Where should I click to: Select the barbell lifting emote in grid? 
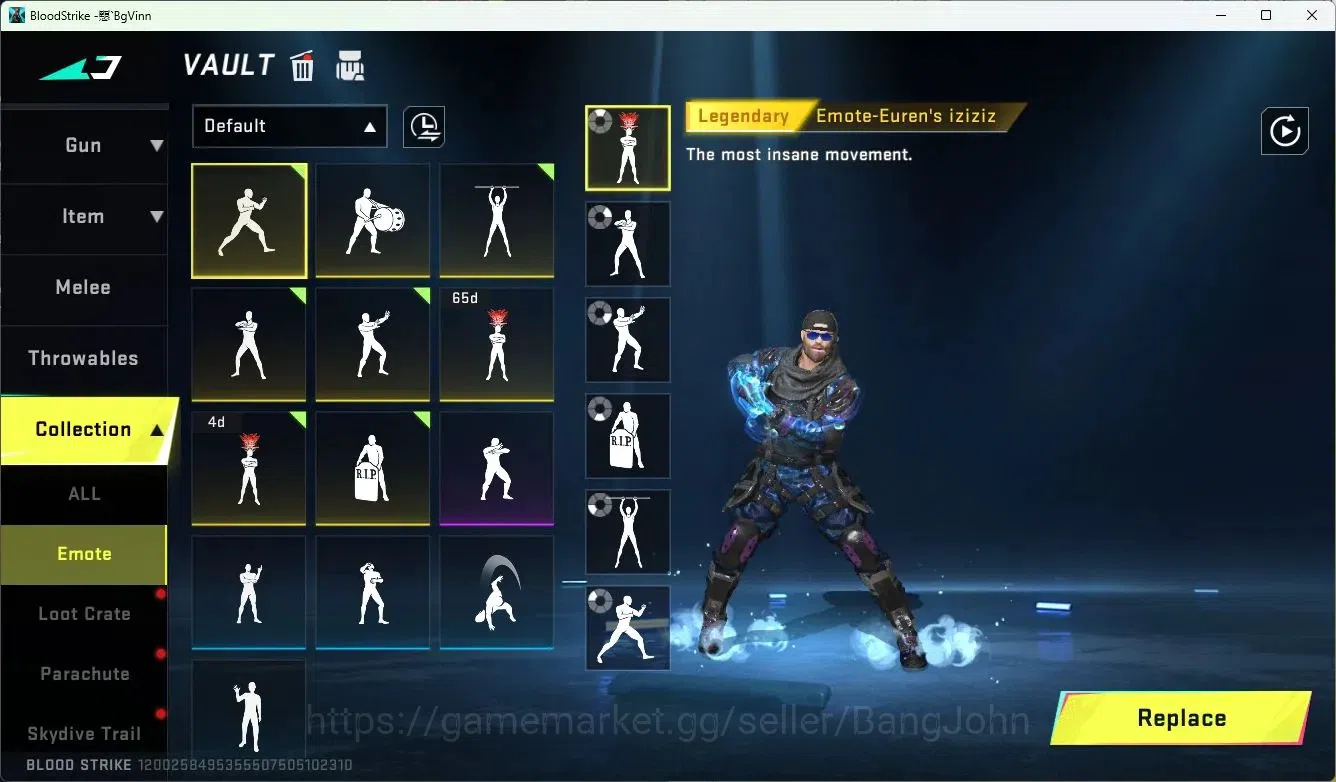click(x=497, y=221)
